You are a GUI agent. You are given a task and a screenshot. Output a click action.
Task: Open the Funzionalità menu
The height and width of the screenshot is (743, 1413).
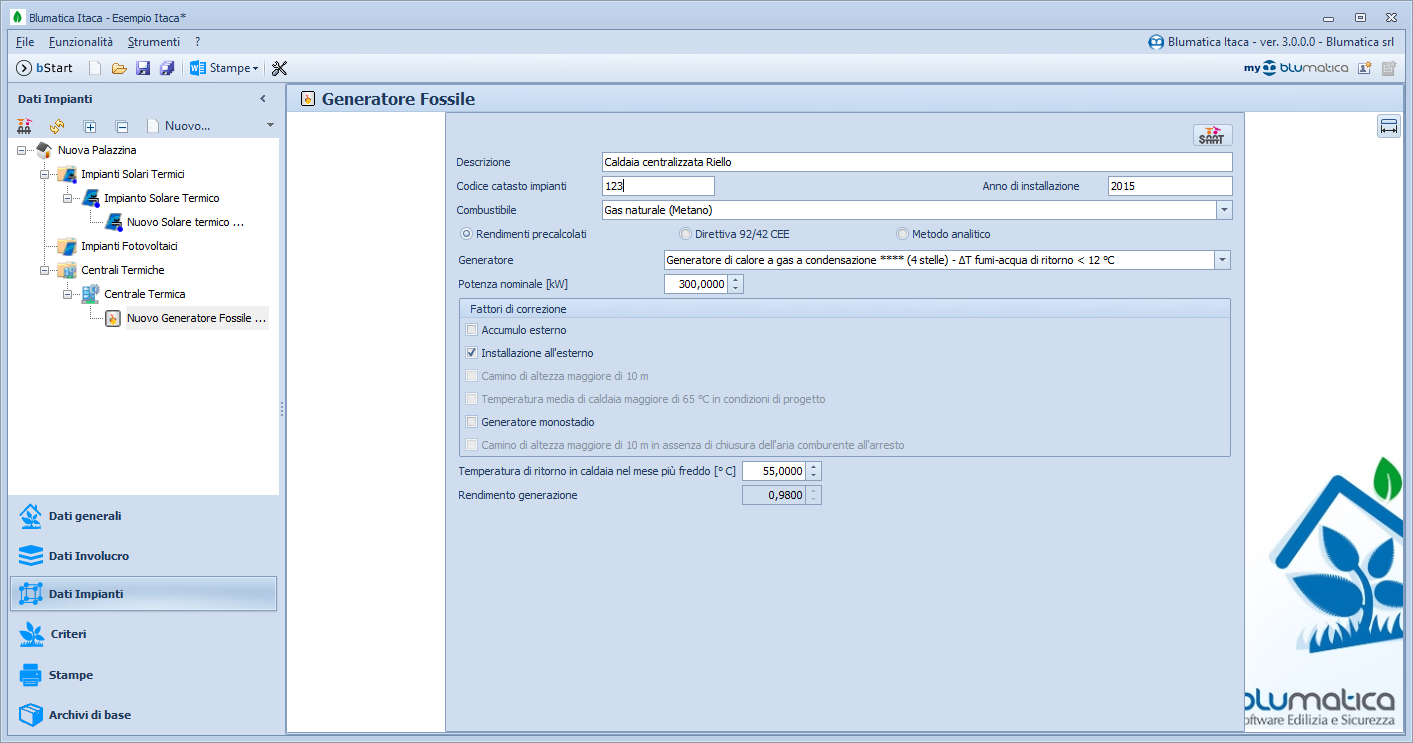pyautogui.click(x=81, y=42)
